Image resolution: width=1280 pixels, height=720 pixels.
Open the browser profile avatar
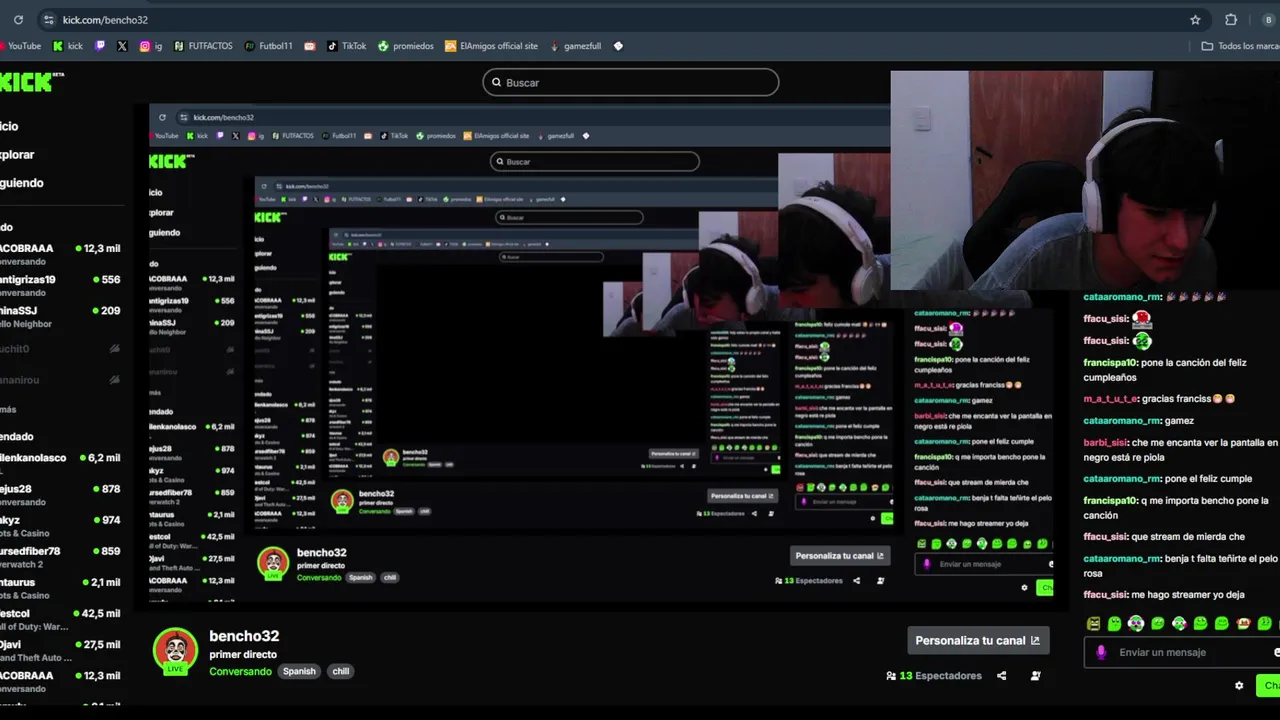[x=1268, y=20]
